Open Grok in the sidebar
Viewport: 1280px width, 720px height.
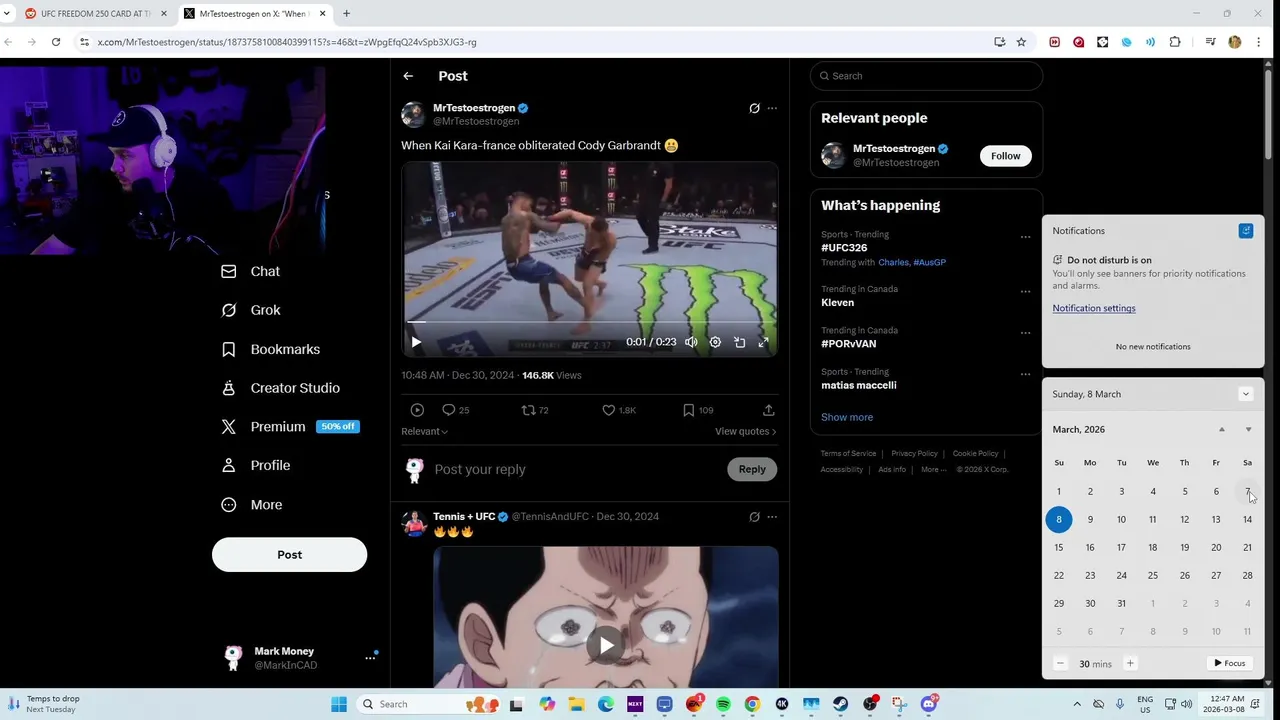[x=251, y=310]
